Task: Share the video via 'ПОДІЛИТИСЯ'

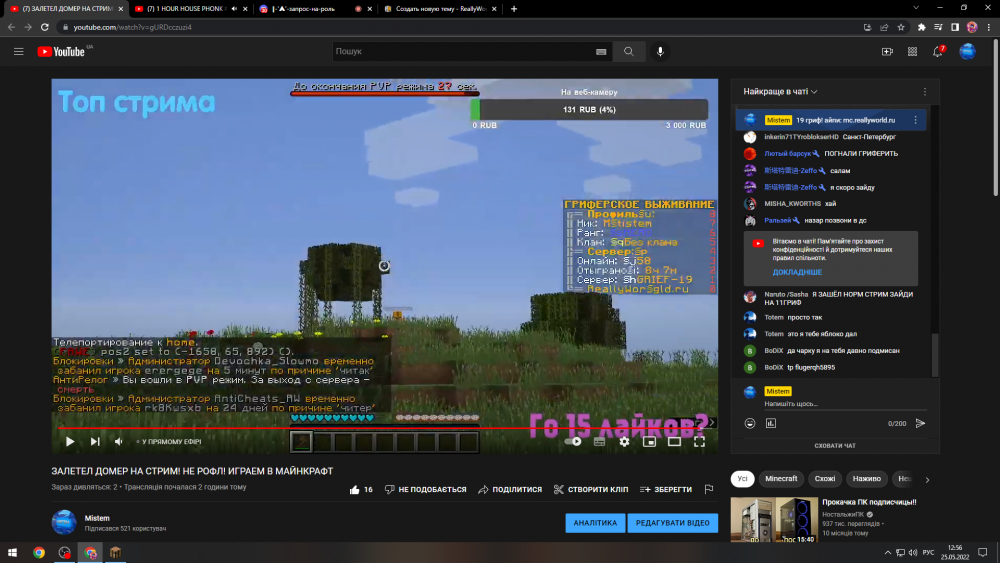Action: [x=510, y=490]
